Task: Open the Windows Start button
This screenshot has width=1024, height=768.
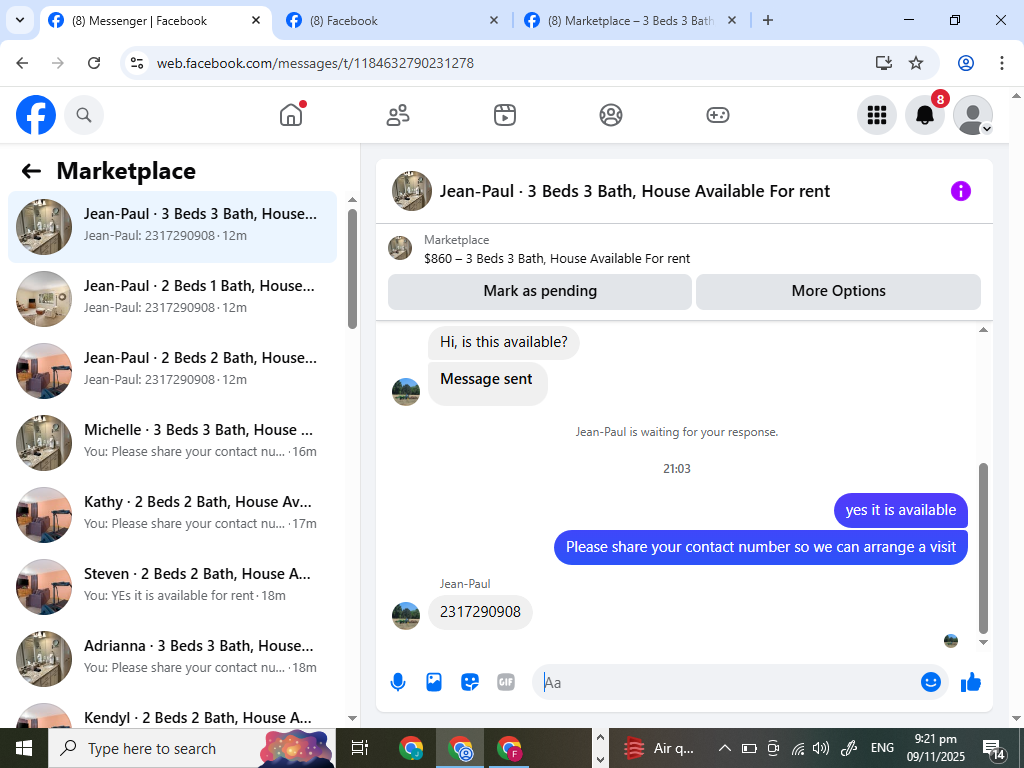Action: click(24, 748)
